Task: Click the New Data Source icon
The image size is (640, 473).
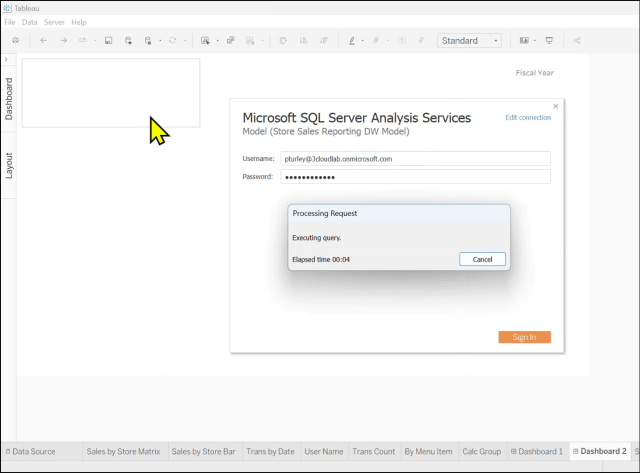Action: pyautogui.click(x=128, y=40)
